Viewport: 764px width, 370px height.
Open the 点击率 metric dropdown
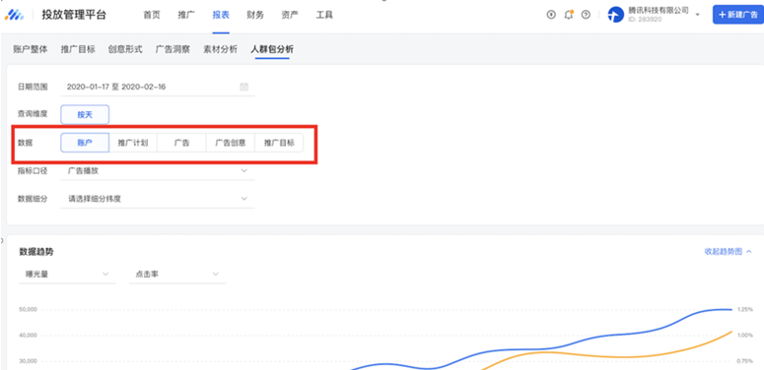click(177, 274)
